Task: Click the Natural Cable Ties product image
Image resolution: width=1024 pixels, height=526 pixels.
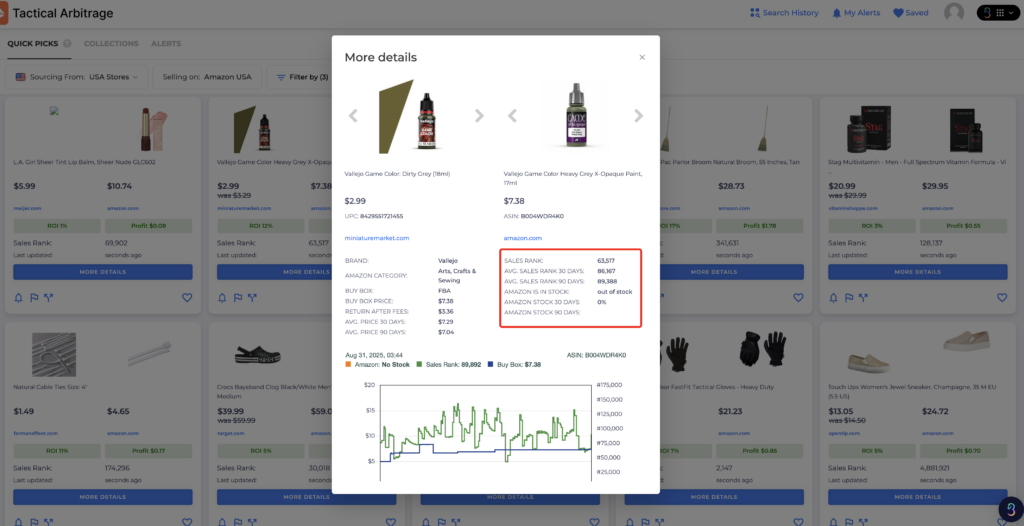Action: coord(54,354)
